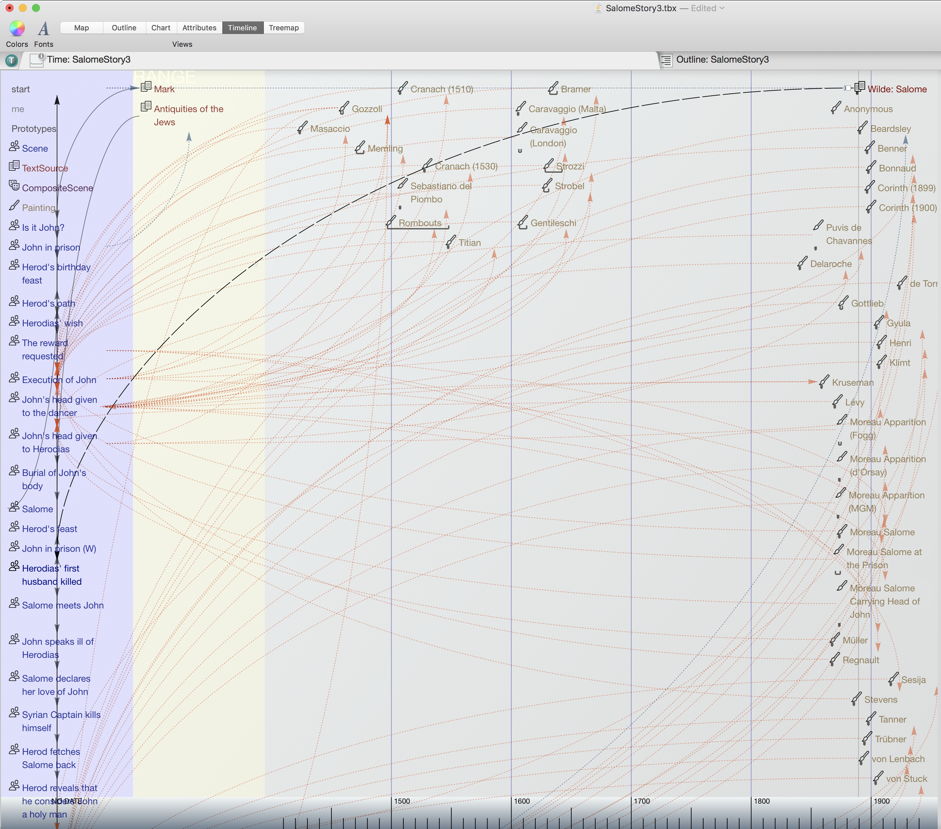Click the 1800 mark on the timeline ruler
This screenshot has width=941, height=829.
coord(763,801)
